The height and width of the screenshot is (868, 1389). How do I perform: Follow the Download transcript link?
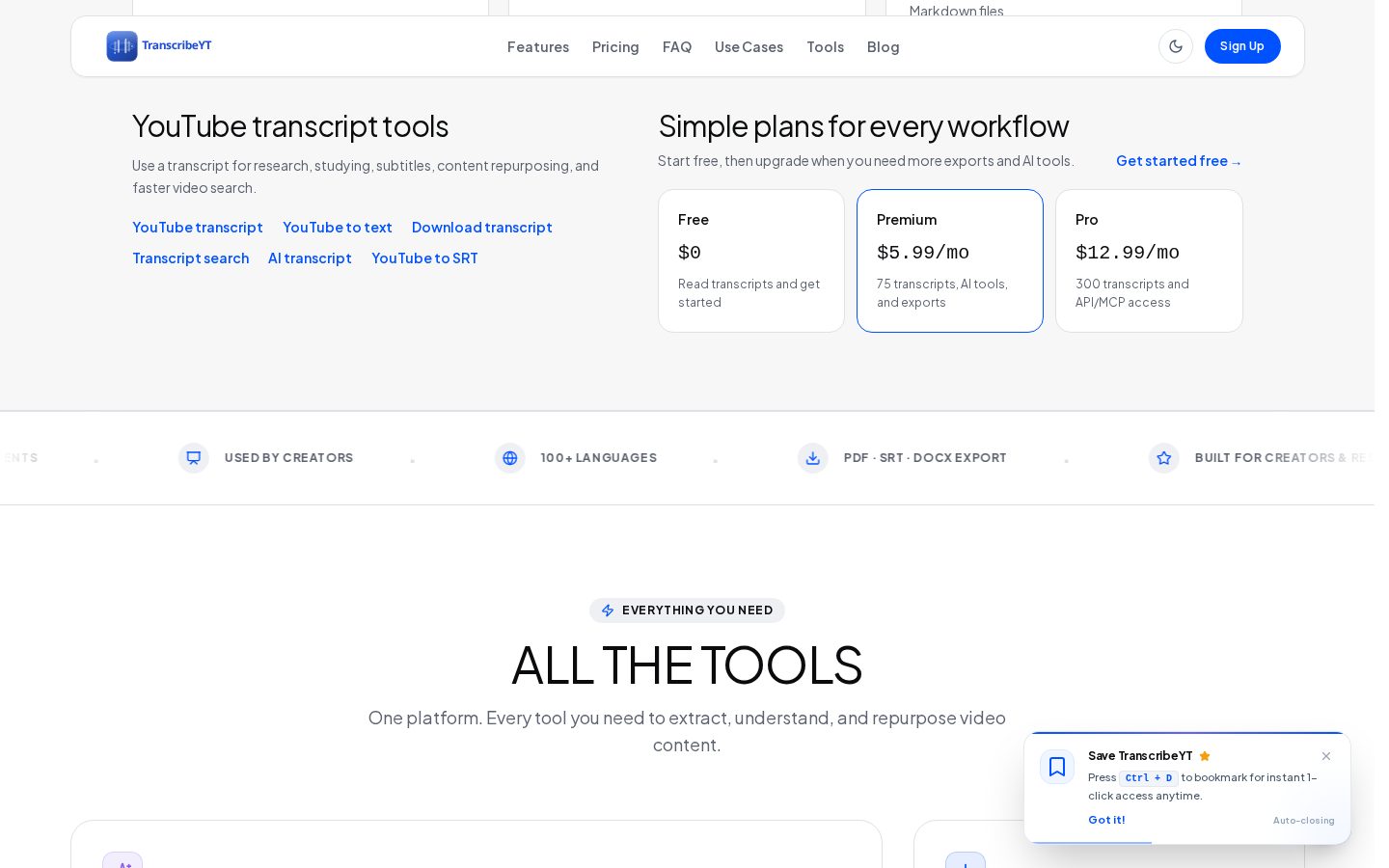click(x=482, y=228)
